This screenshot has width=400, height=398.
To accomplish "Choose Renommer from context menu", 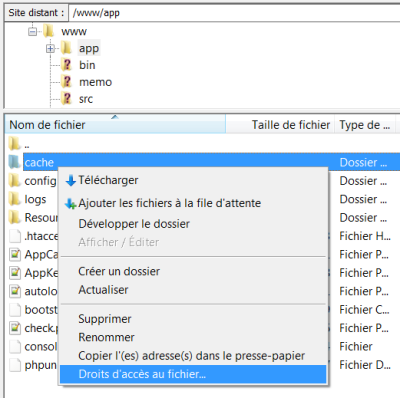I will pos(106,337).
